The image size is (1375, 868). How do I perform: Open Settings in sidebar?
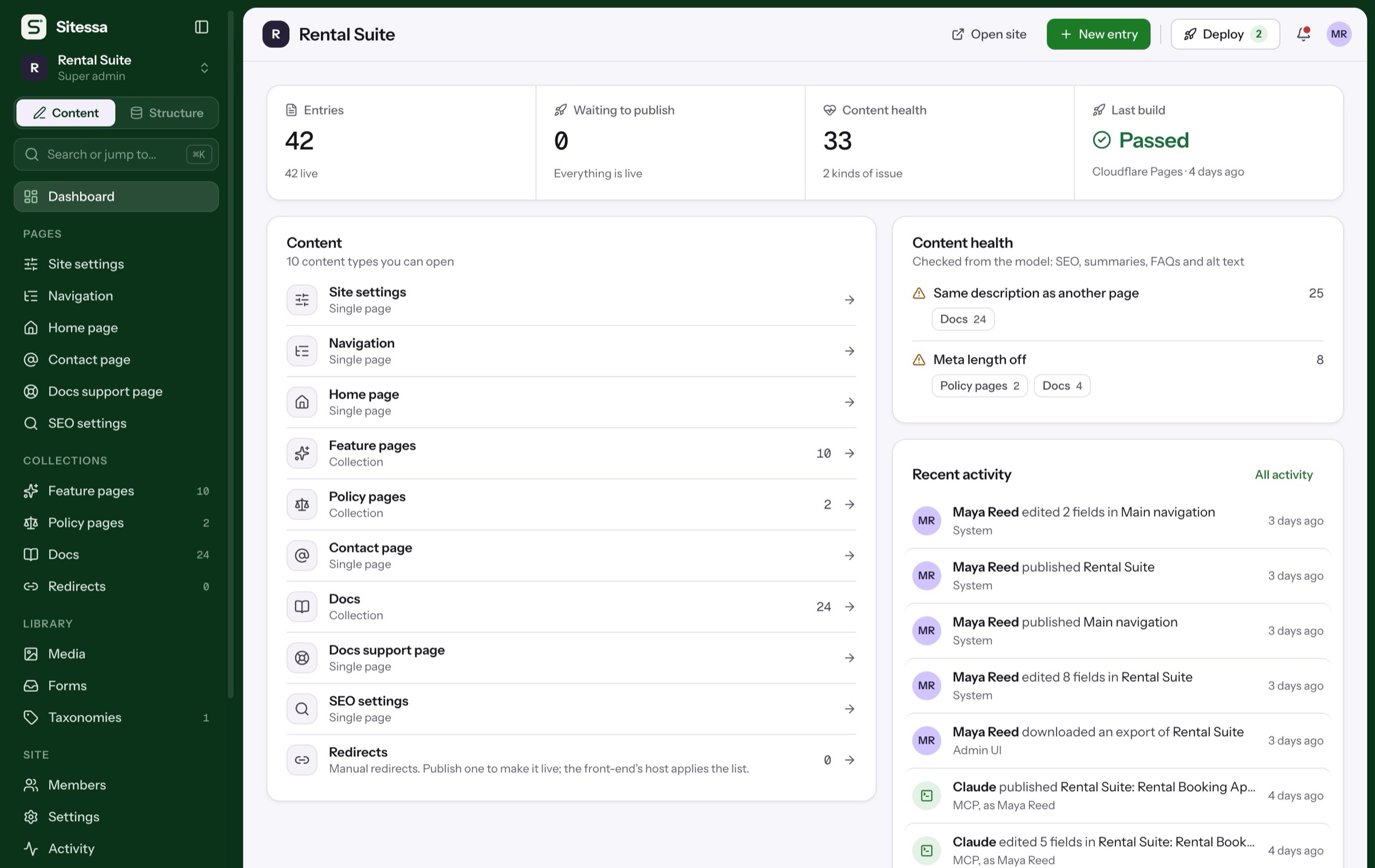click(116, 817)
